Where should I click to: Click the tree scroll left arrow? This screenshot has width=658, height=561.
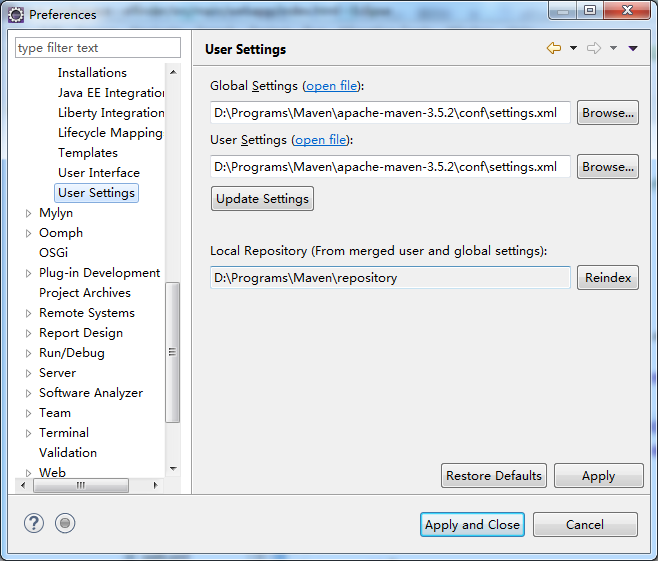coord(24,485)
